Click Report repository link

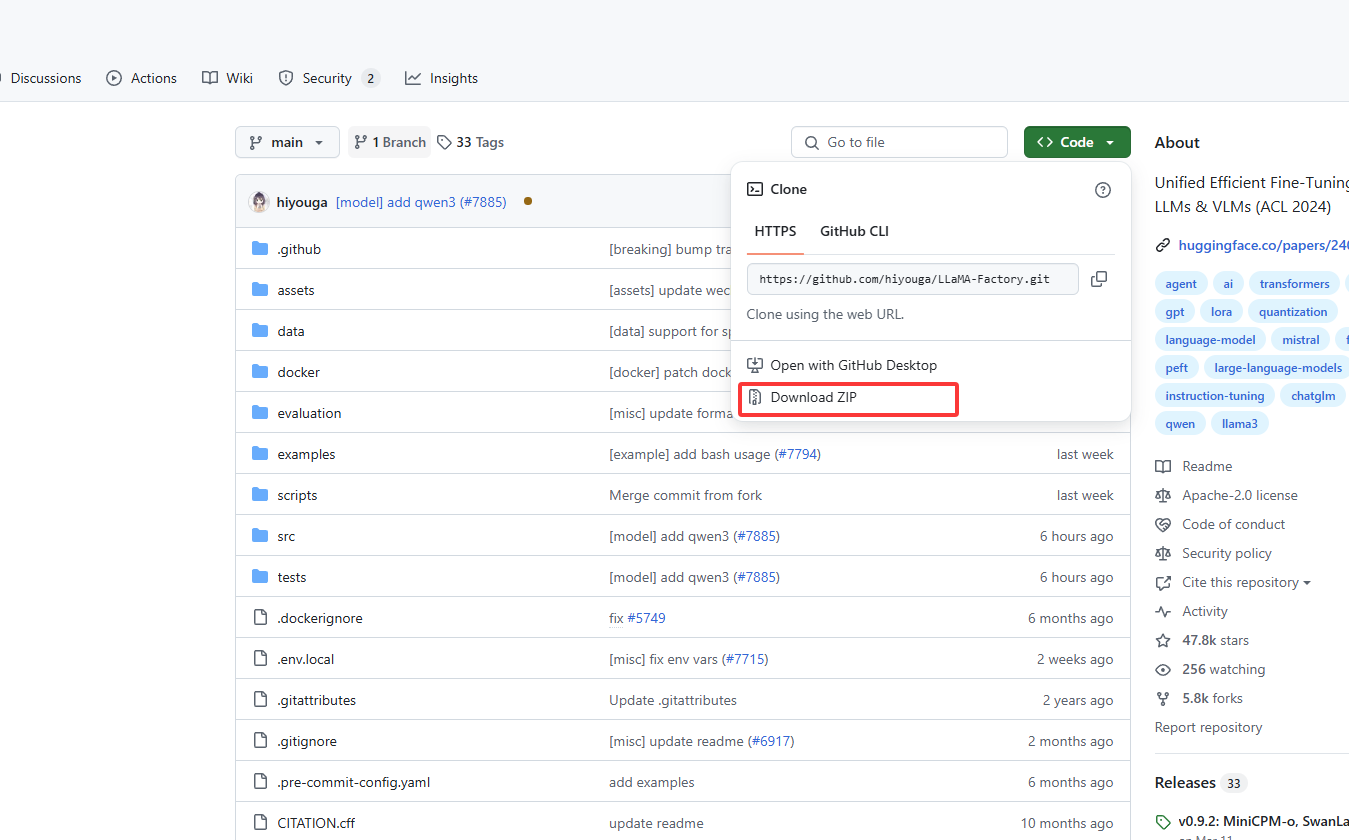coord(1208,727)
